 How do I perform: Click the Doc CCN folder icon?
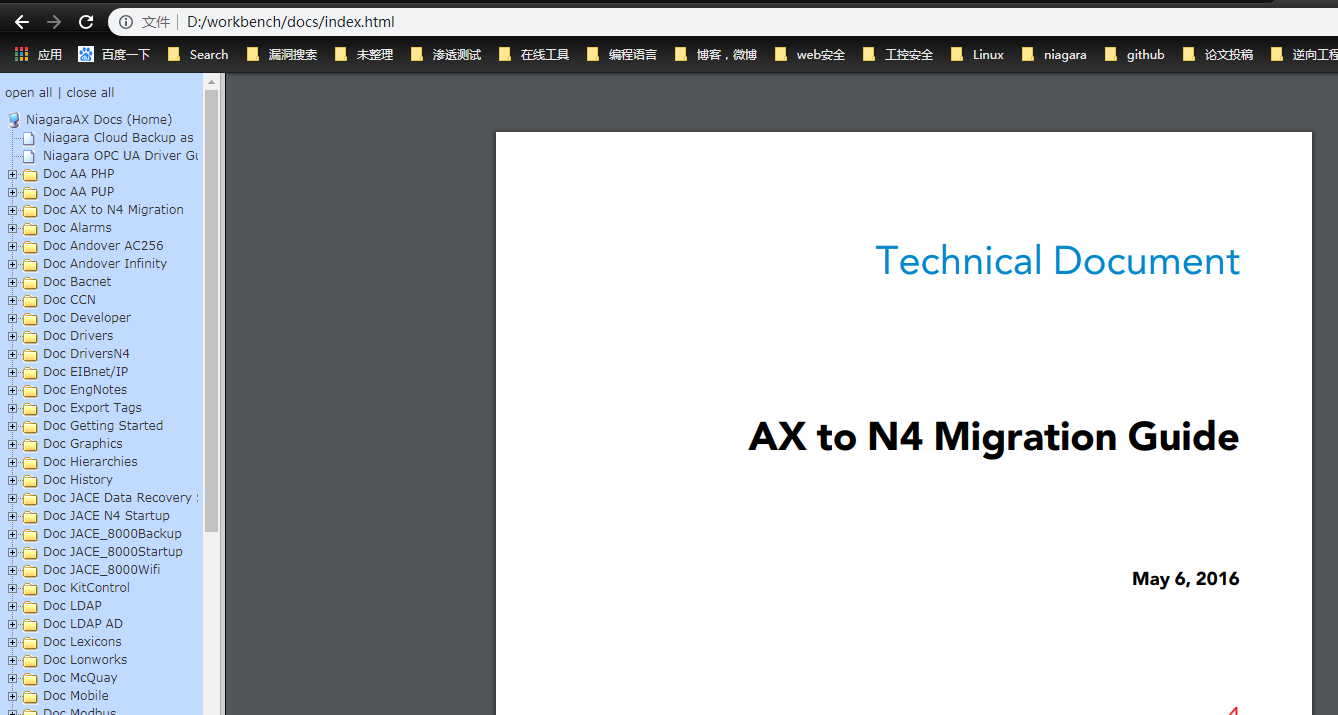coord(30,300)
